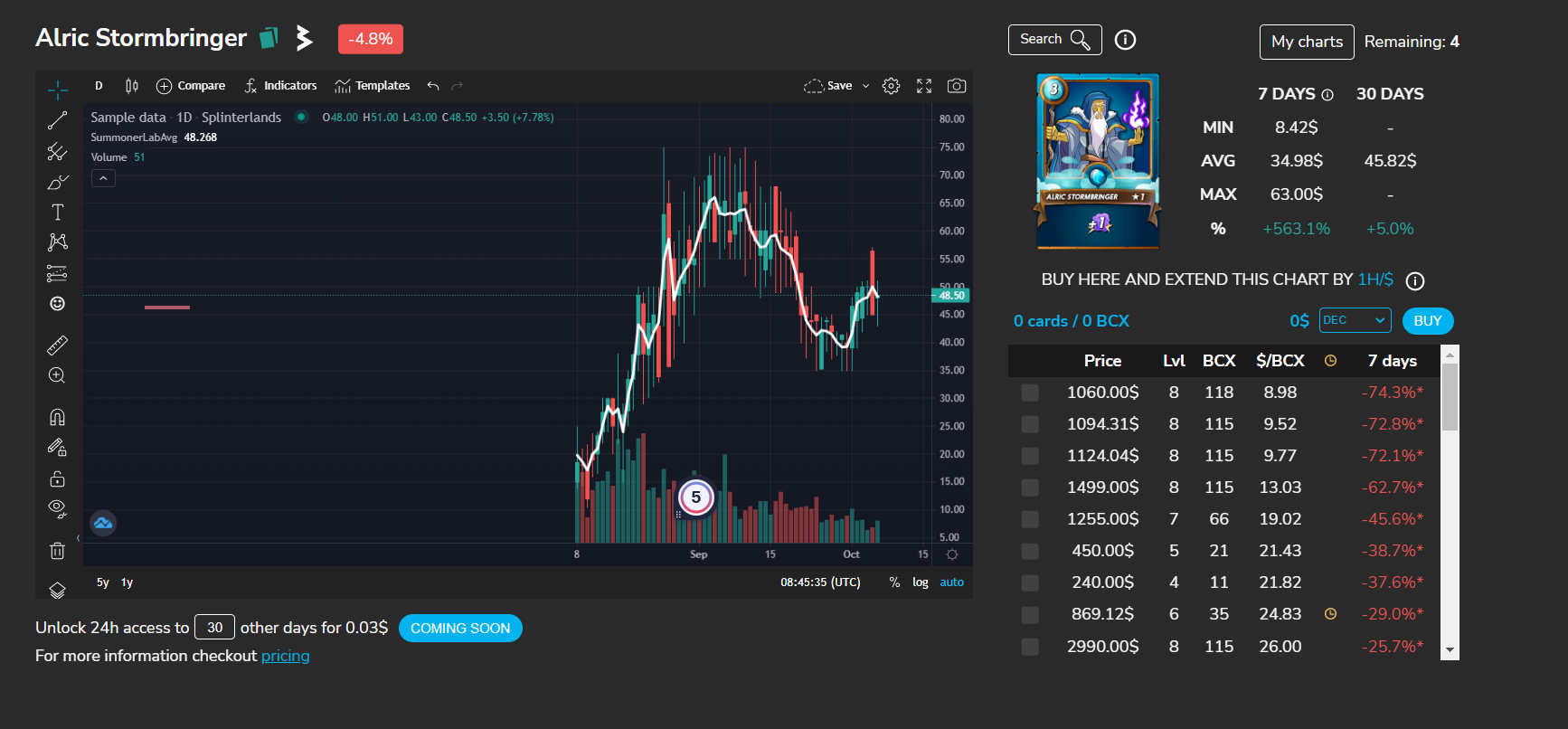Activate the zoom in tool
The image size is (1568, 729).
57,375
